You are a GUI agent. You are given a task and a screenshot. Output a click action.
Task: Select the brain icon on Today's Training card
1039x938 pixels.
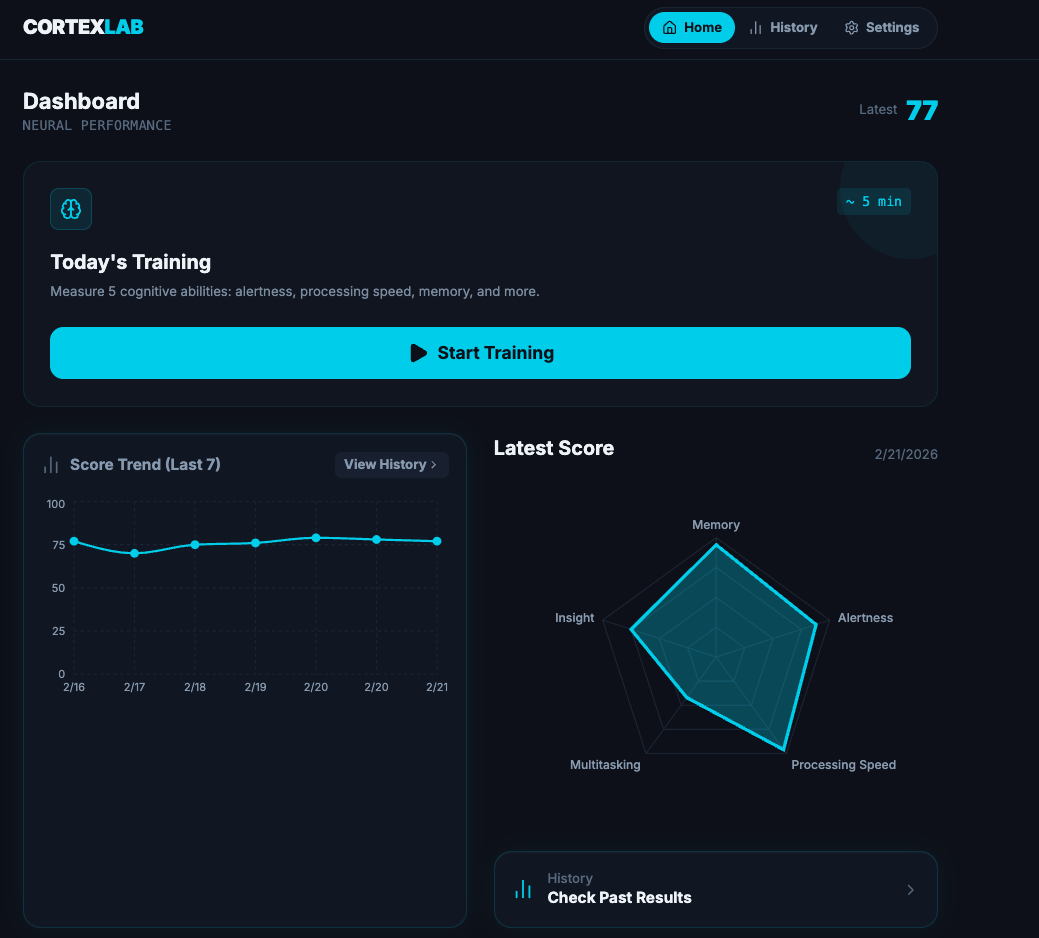pyautogui.click(x=70, y=209)
